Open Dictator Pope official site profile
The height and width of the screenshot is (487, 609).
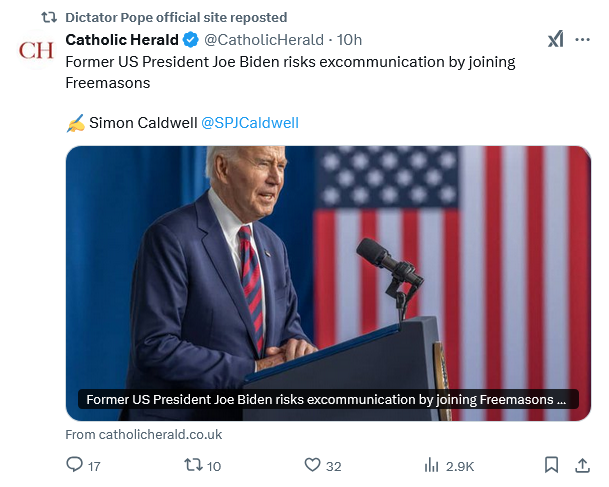coord(175,17)
